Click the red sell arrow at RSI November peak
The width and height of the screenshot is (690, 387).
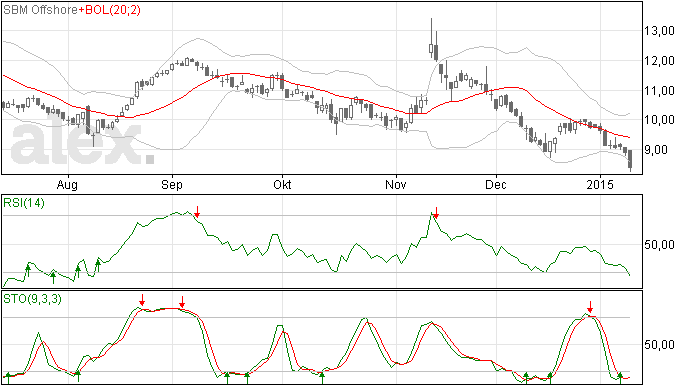pos(436,212)
